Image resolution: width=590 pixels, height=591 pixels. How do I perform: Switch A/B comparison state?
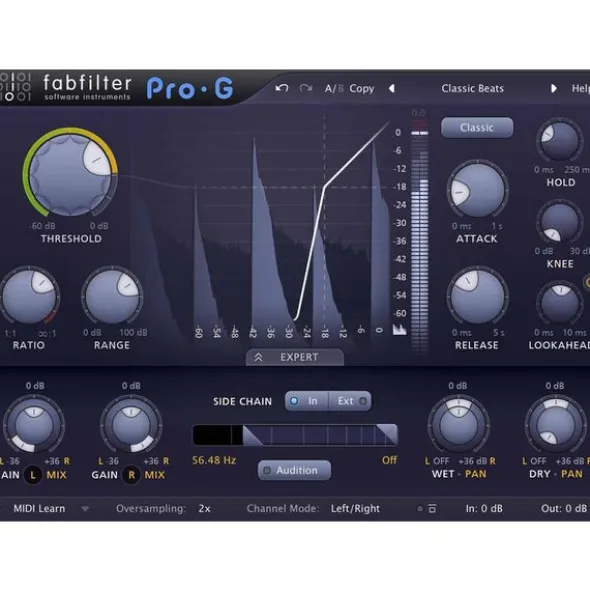coord(334,89)
